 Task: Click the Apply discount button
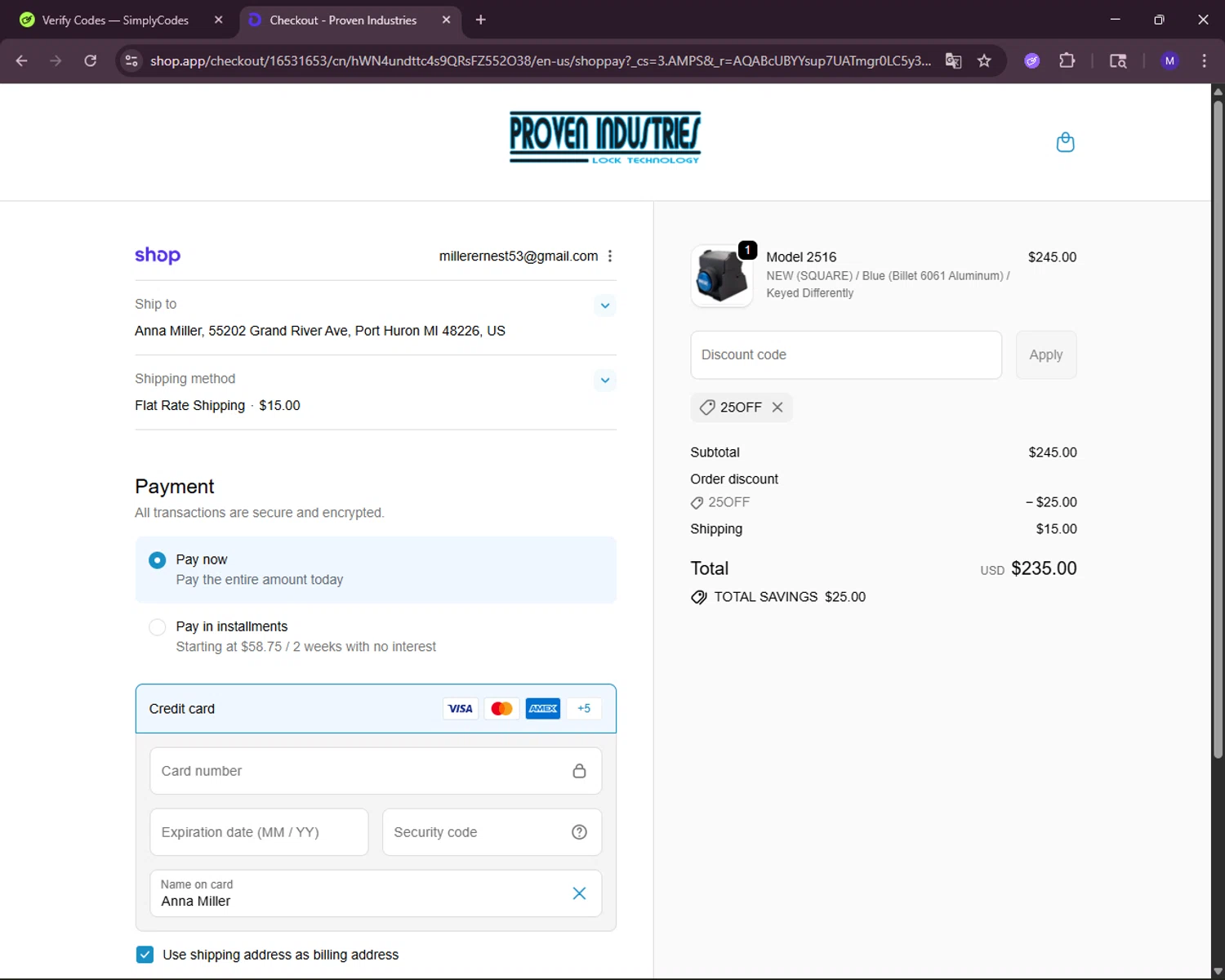(x=1046, y=355)
